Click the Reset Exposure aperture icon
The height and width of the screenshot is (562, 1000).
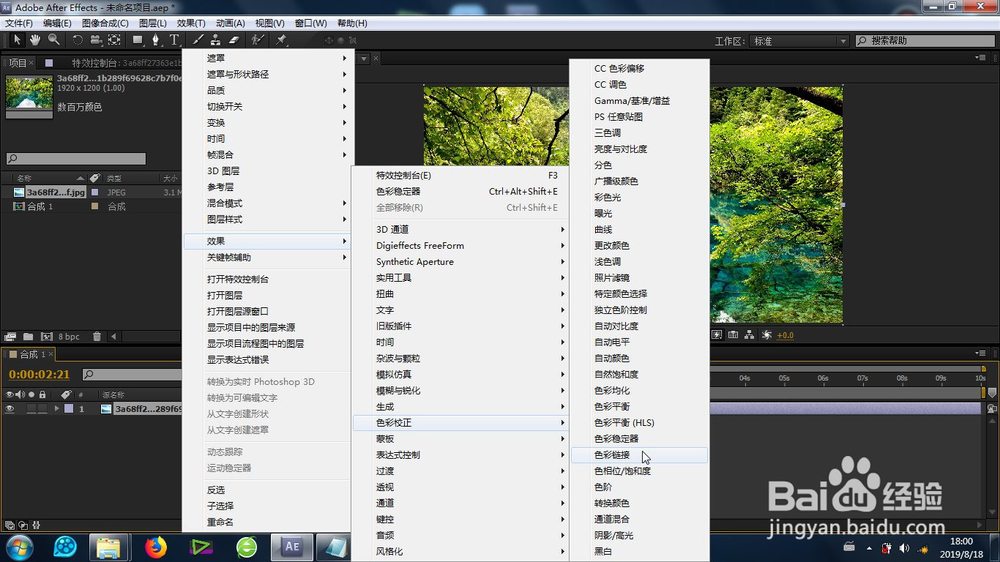pos(767,335)
